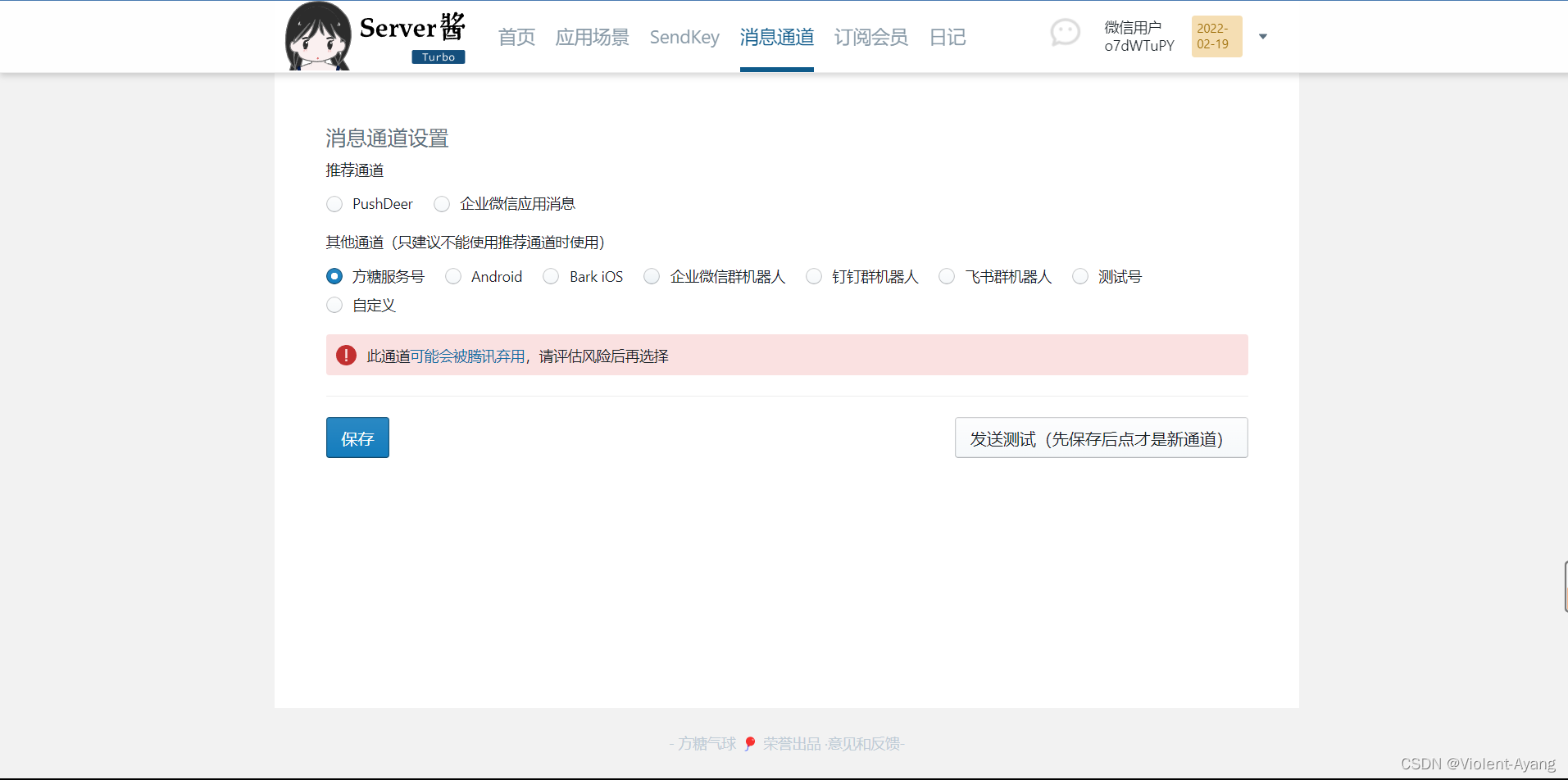Open the 日记 nav item

[x=948, y=37]
